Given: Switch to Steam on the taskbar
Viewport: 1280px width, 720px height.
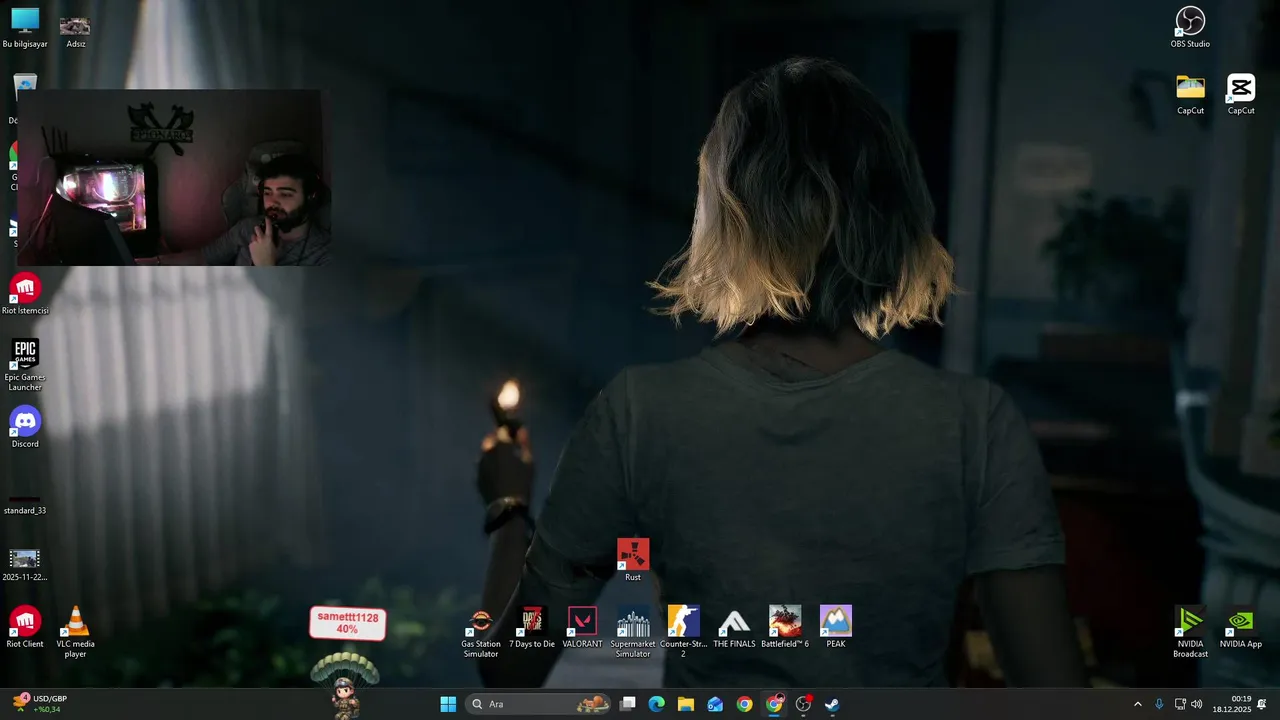Looking at the screenshot, I should [x=832, y=704].
